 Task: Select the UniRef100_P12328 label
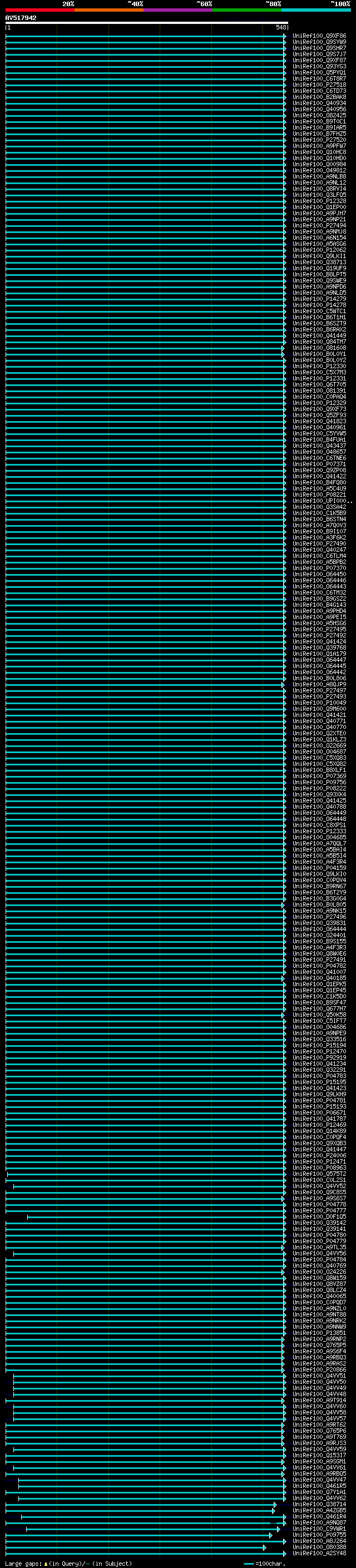click(x=319, y=201)
